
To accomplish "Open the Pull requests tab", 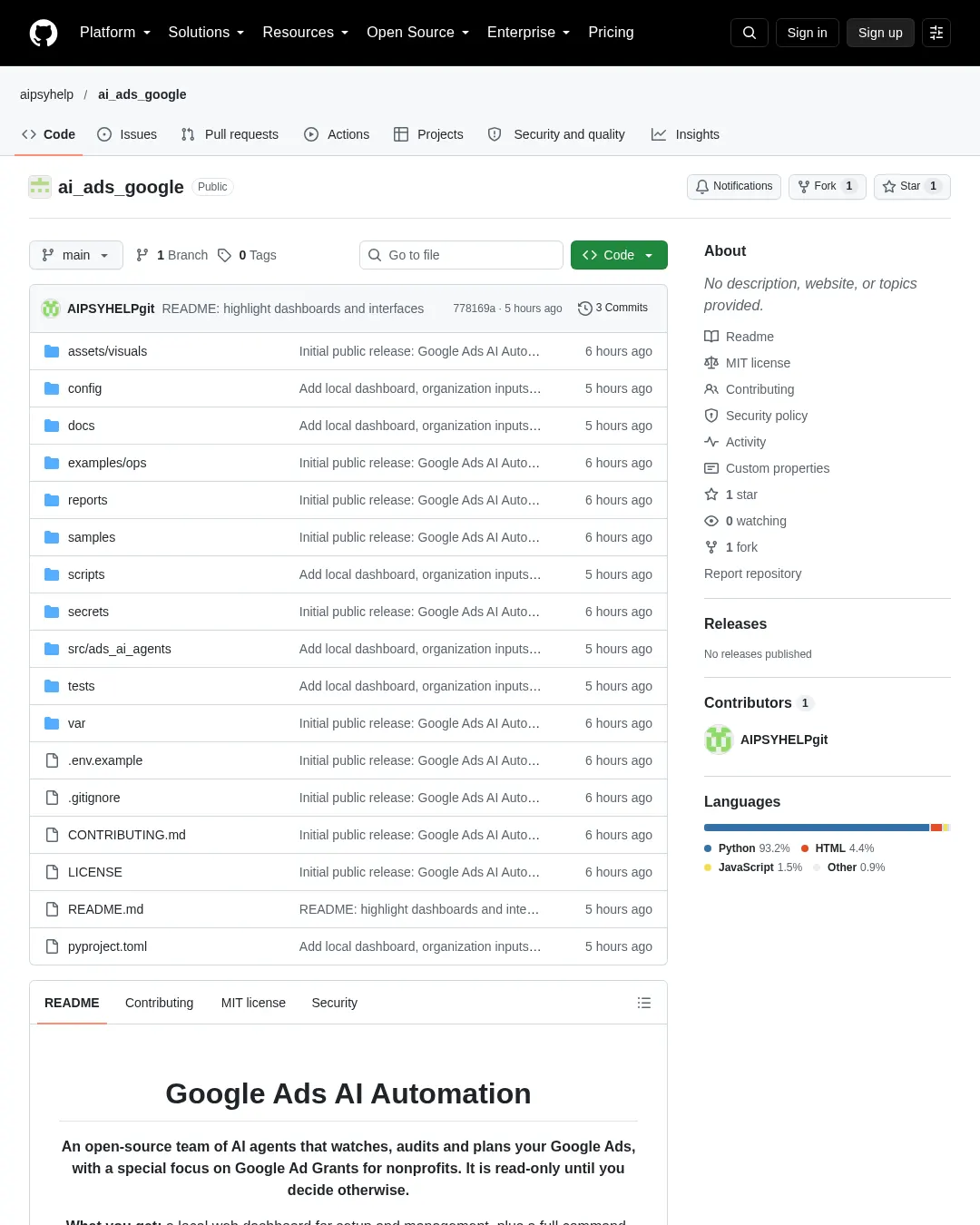I will click(230, 134).
